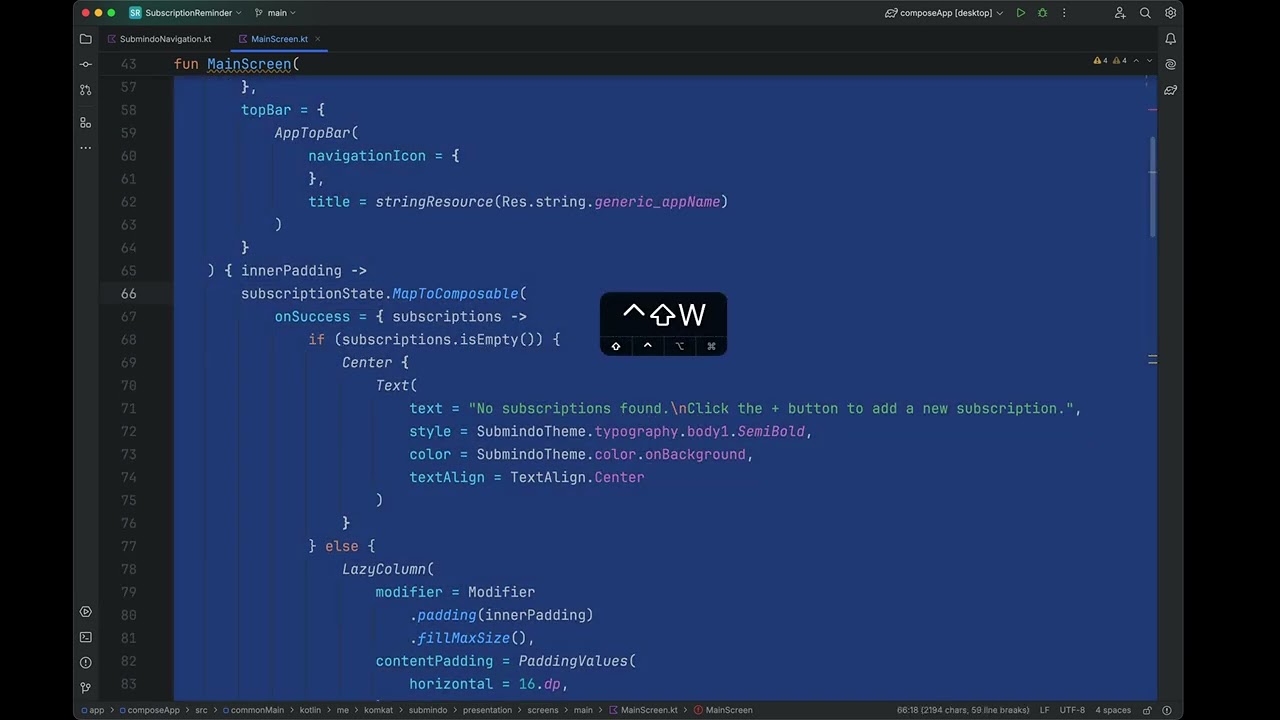
Task: Open the Project tool window folder icon
Action: click(x=86, y=39)
